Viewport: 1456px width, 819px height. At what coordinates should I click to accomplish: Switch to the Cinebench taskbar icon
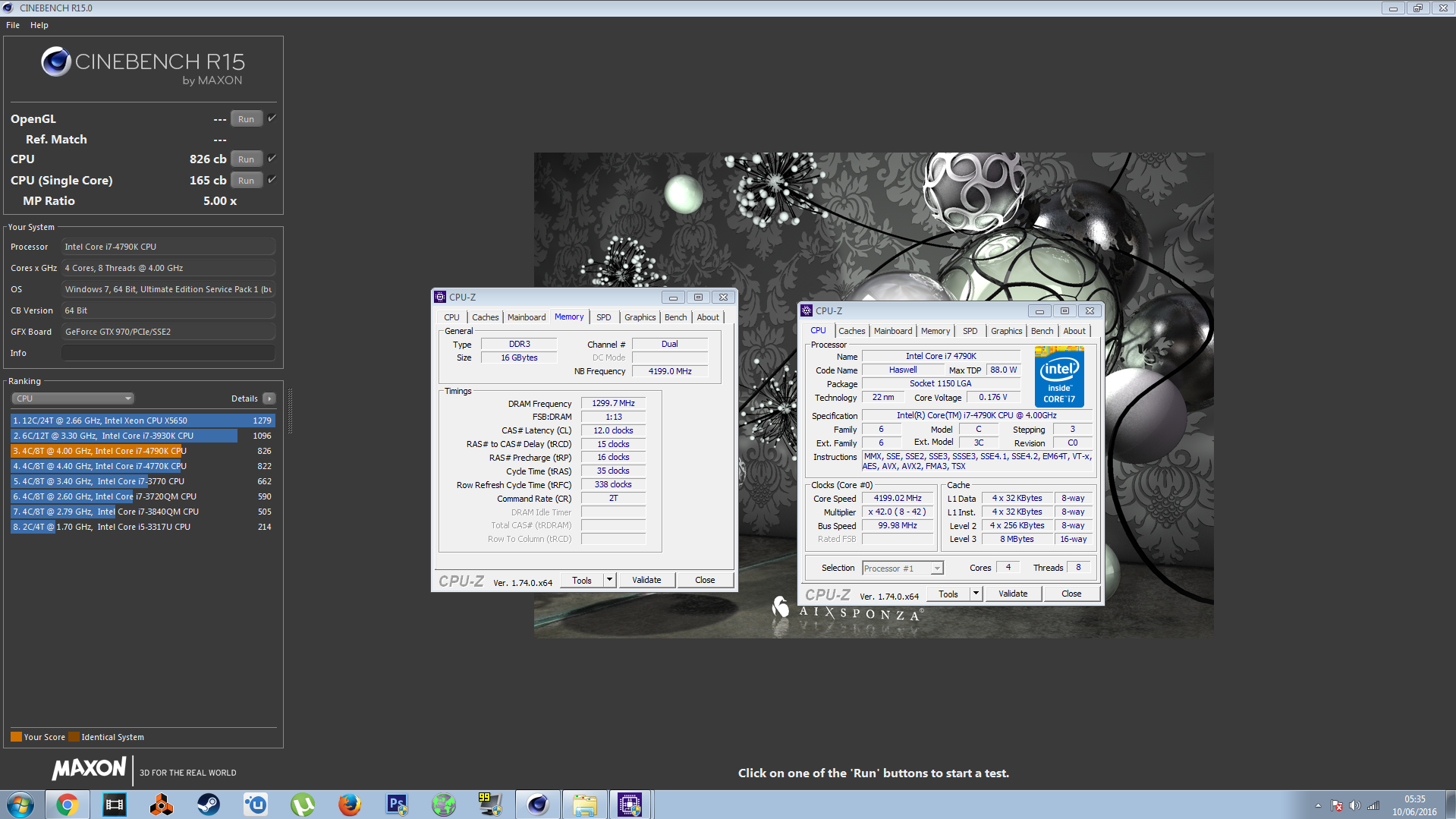[x=537, y=805]
